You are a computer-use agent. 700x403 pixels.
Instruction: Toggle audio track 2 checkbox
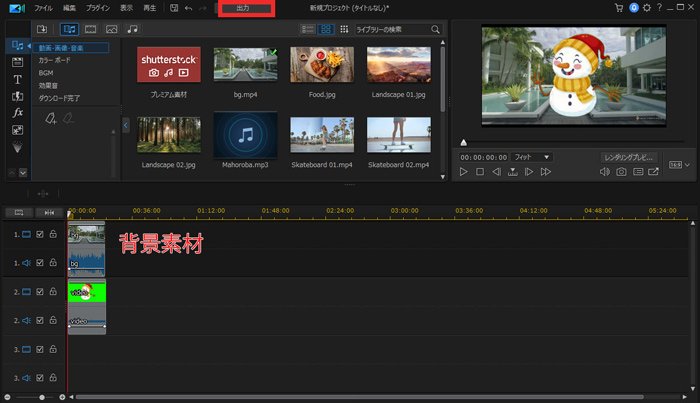[40, 320]
